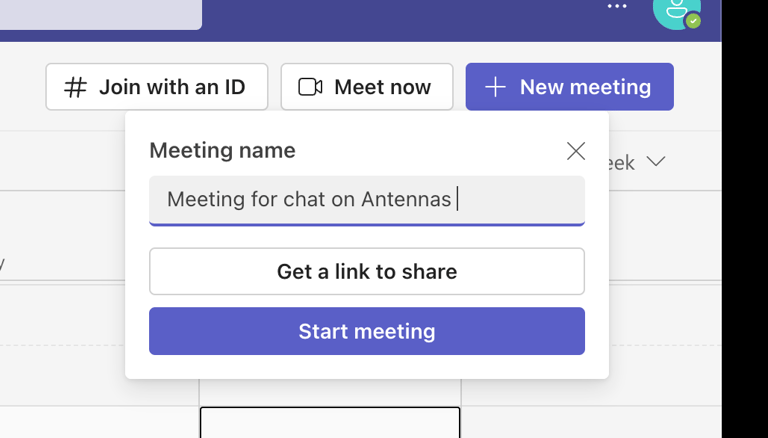Click the empty calendar cell right of the outlined slot

[591, 422]
